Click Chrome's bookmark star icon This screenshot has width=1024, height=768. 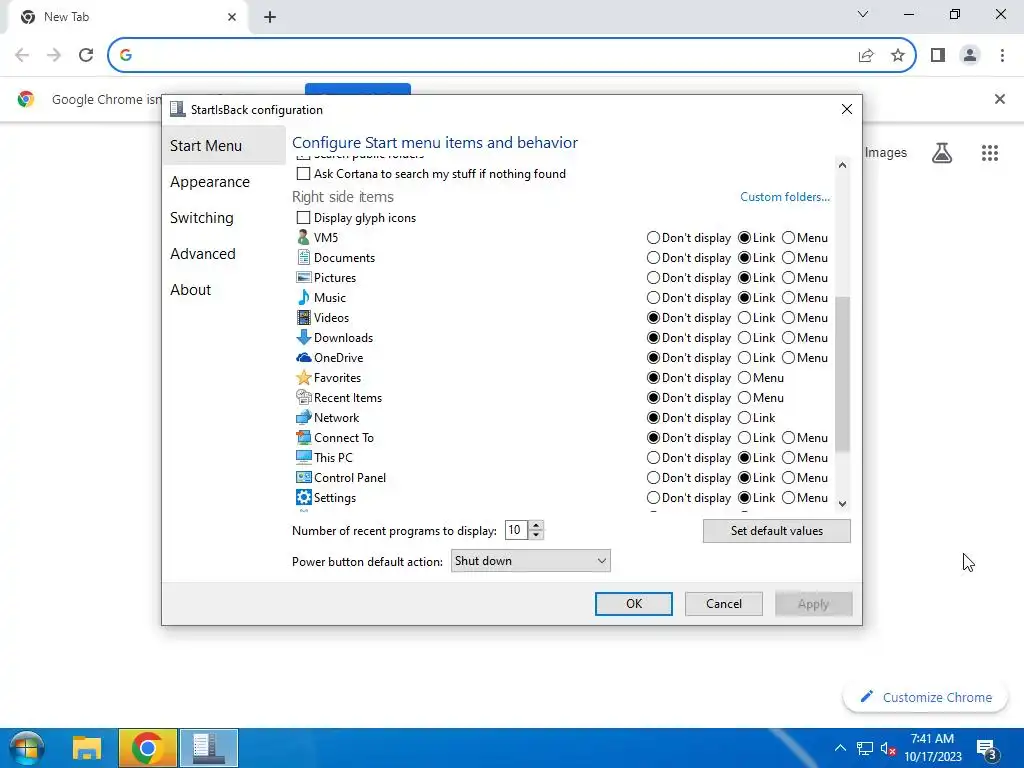coord(898,55)
